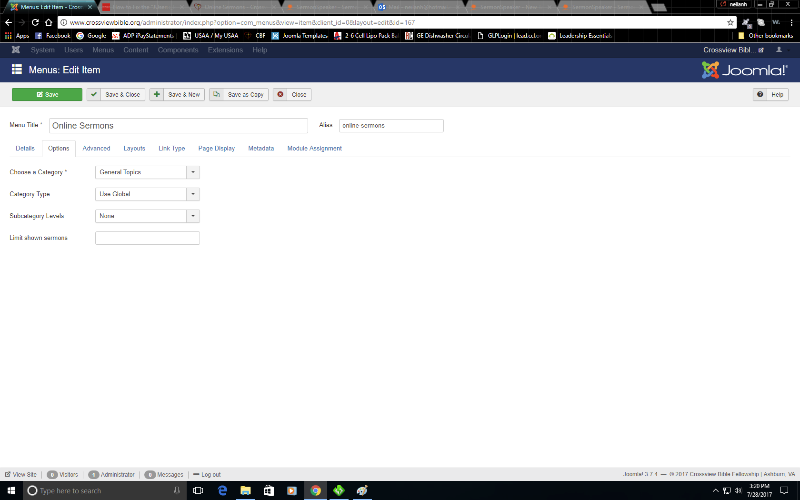The height and width of the screenshot is (500, 800).
Task: Open the ADP iPayStatements bookmark
Action: tap(143, 36)
